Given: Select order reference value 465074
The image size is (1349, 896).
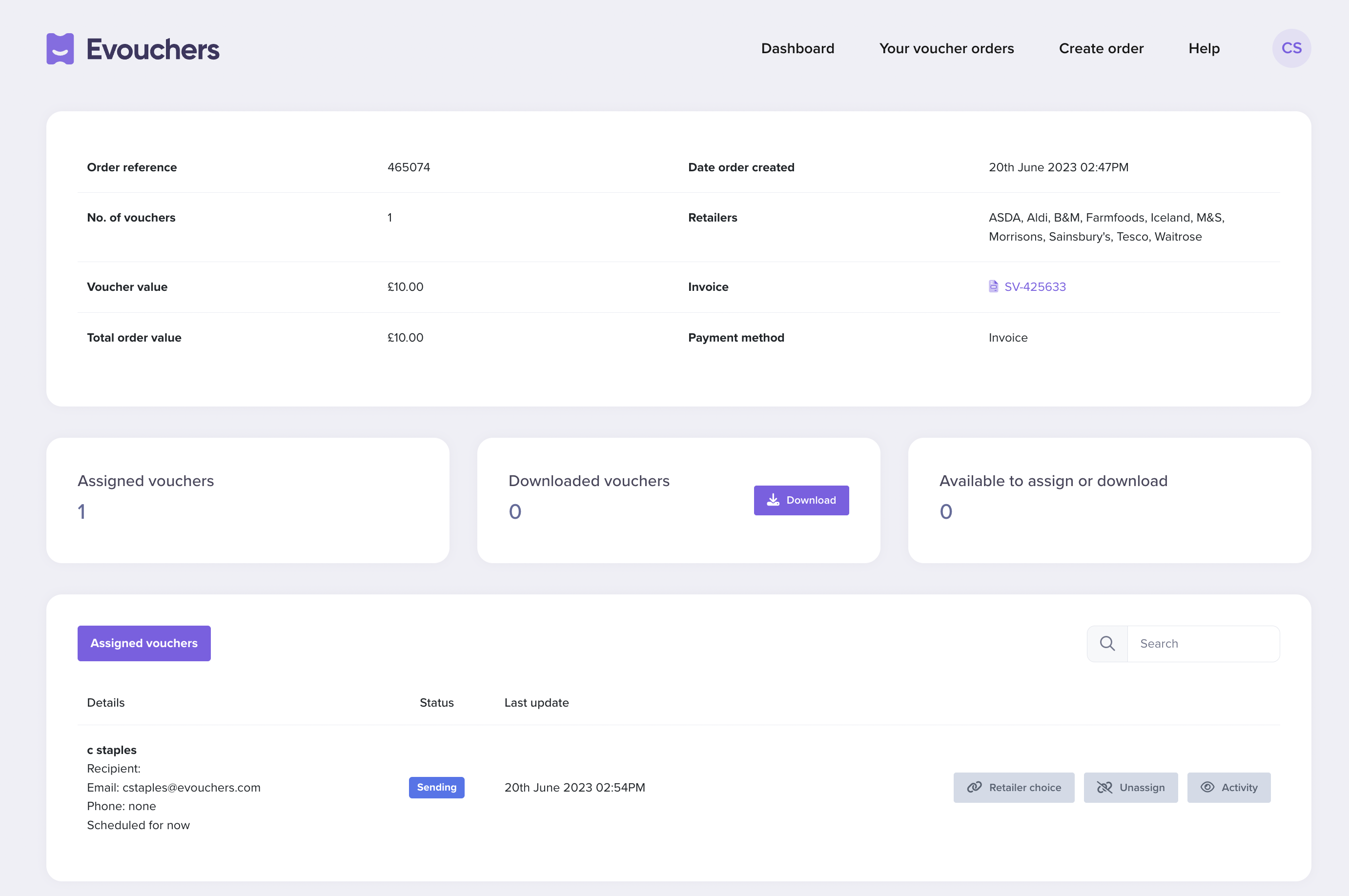Looking at the screenshot, I should (409, 167).
